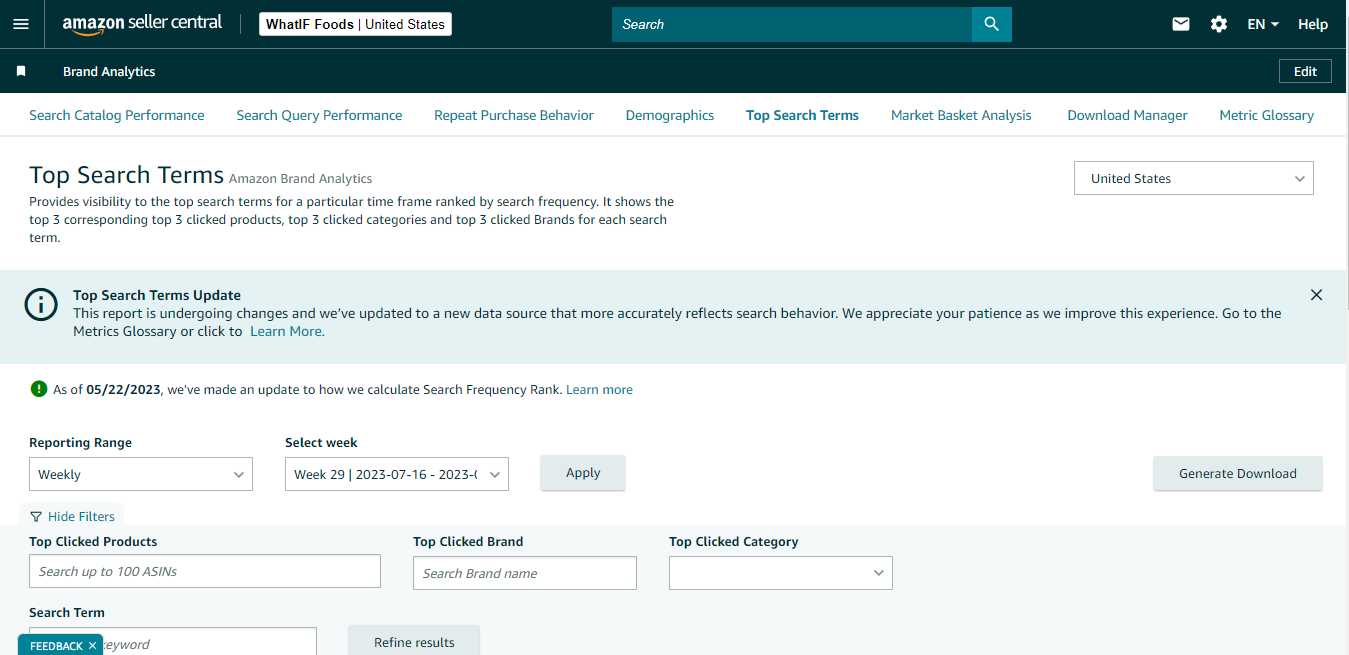The width and height of the screenshot is (1349, 655).
Task: Open the Select week dropdown
Action: (x=396, y=473)
